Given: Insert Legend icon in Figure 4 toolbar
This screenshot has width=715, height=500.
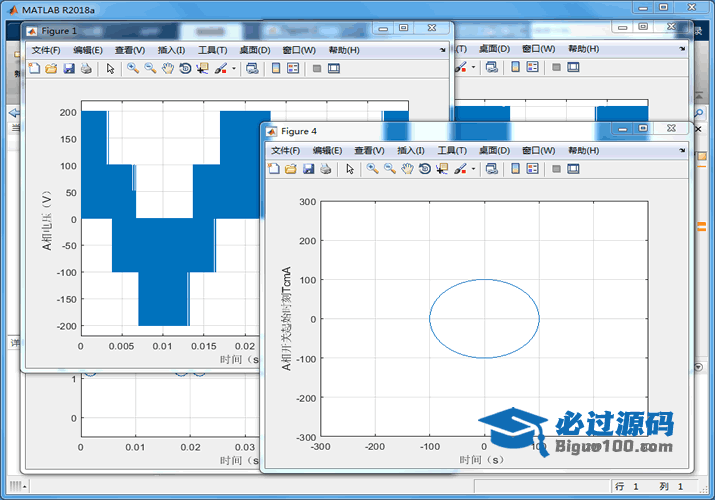Looking at the screenshot, I should 533,169.
